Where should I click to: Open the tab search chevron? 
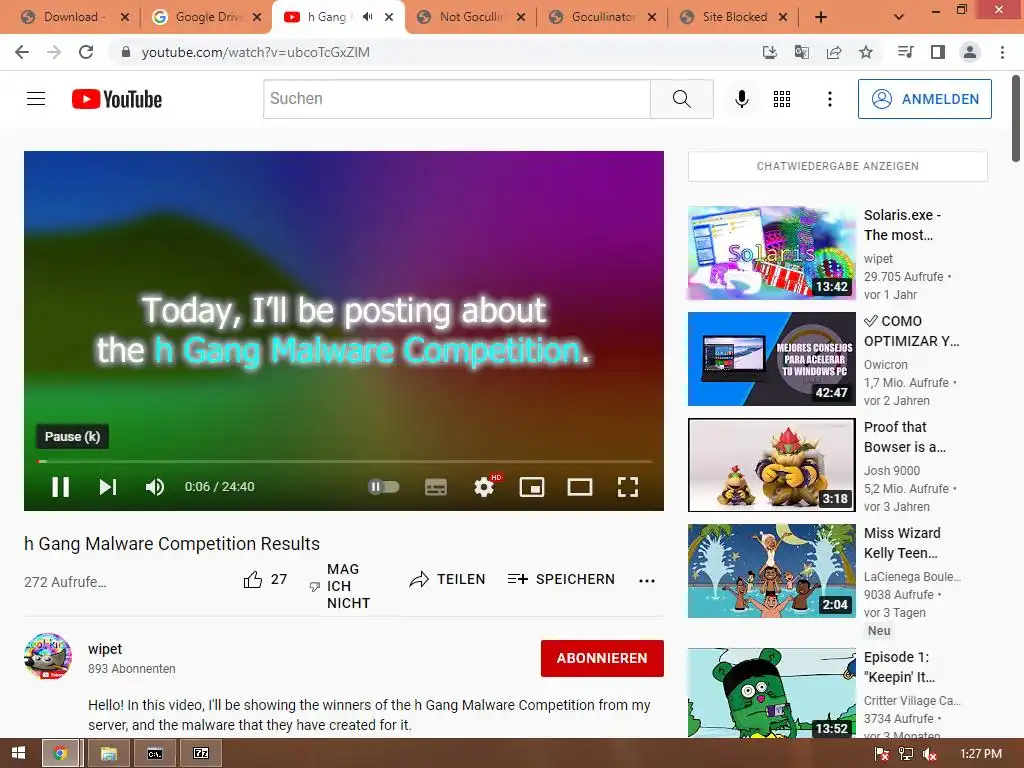tap(899, 17)
